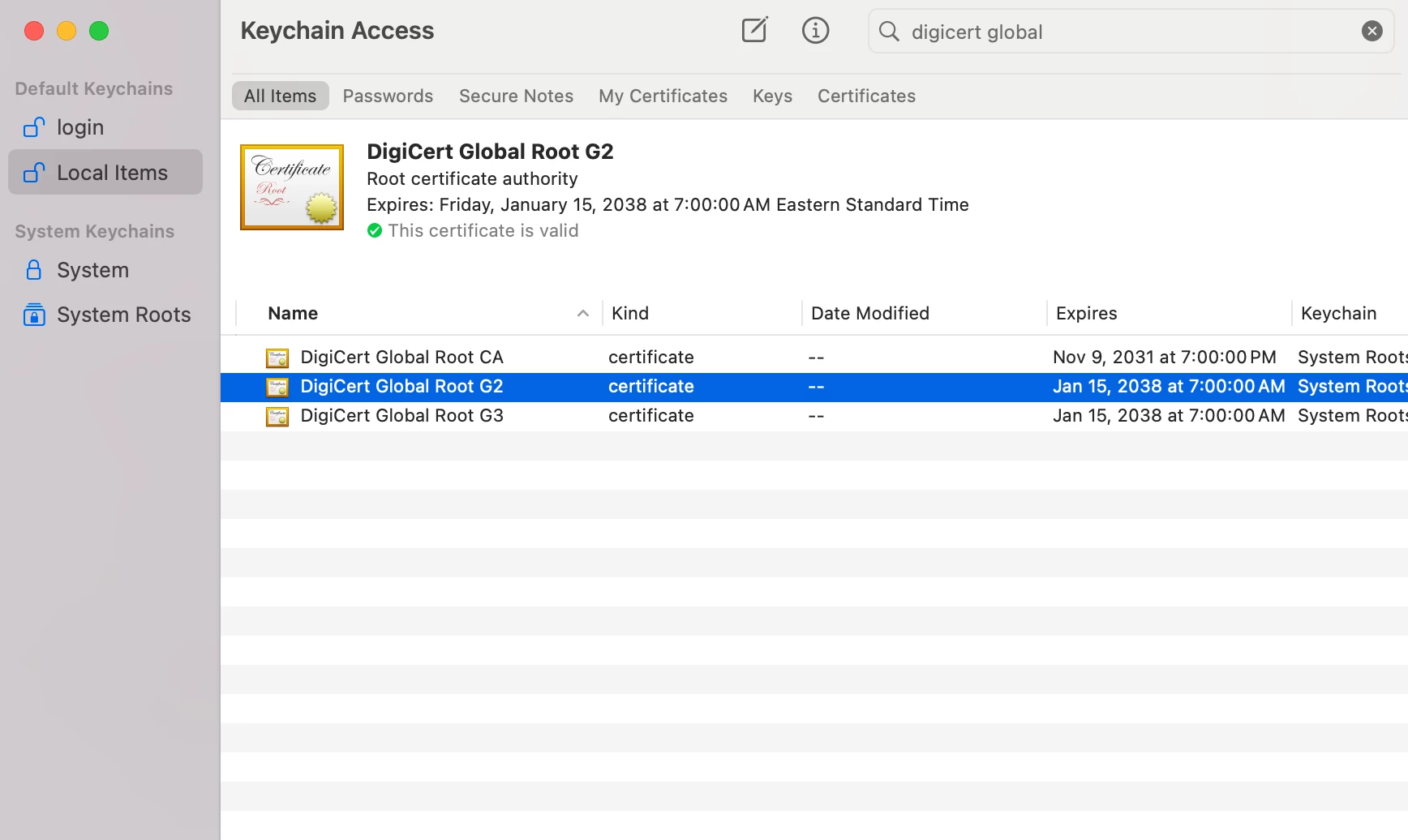
Task: Click 'certificate' kind in Root CA row
Action: pos(651,358)
